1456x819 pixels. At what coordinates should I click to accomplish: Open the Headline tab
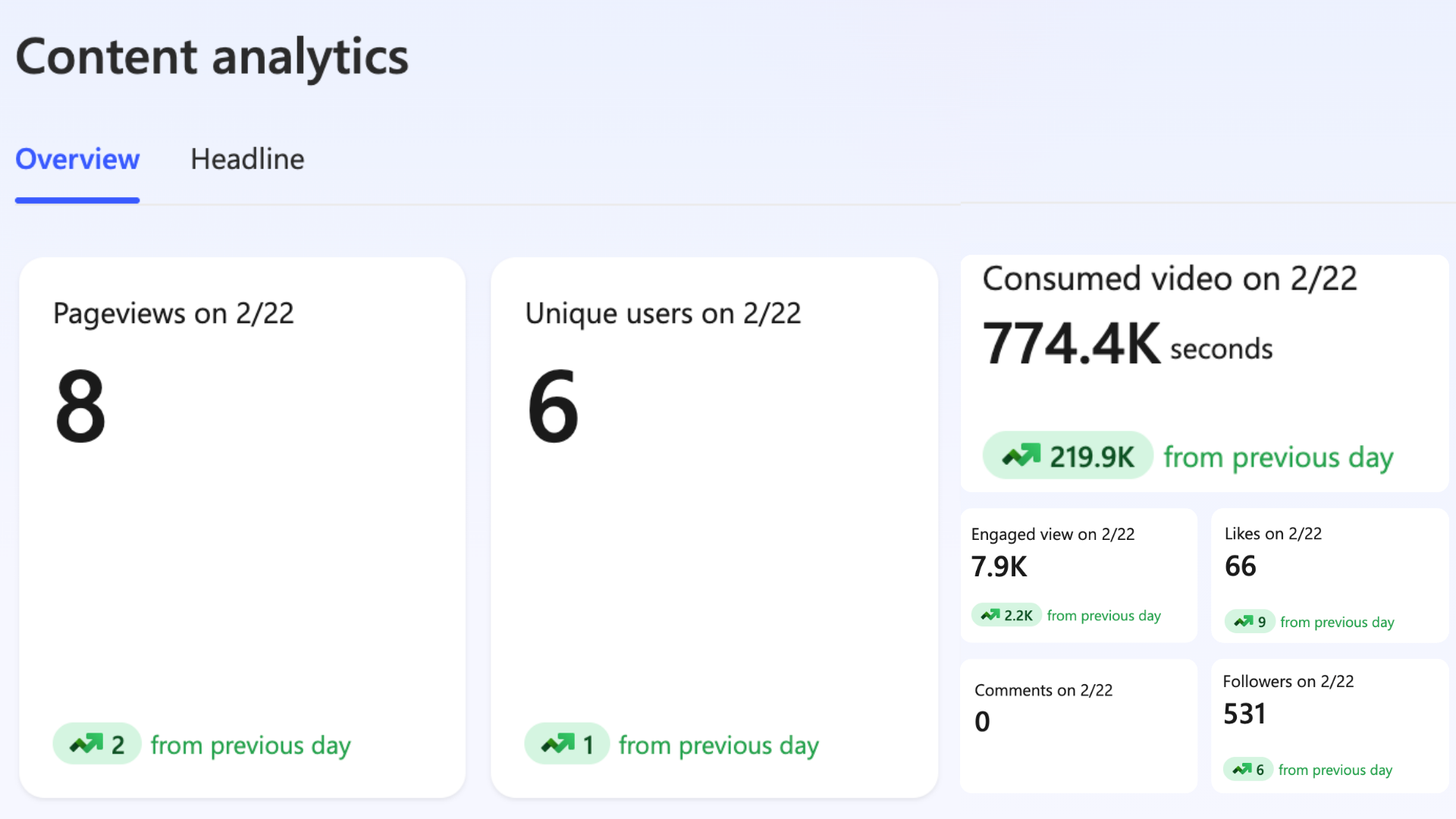point(247,159)
